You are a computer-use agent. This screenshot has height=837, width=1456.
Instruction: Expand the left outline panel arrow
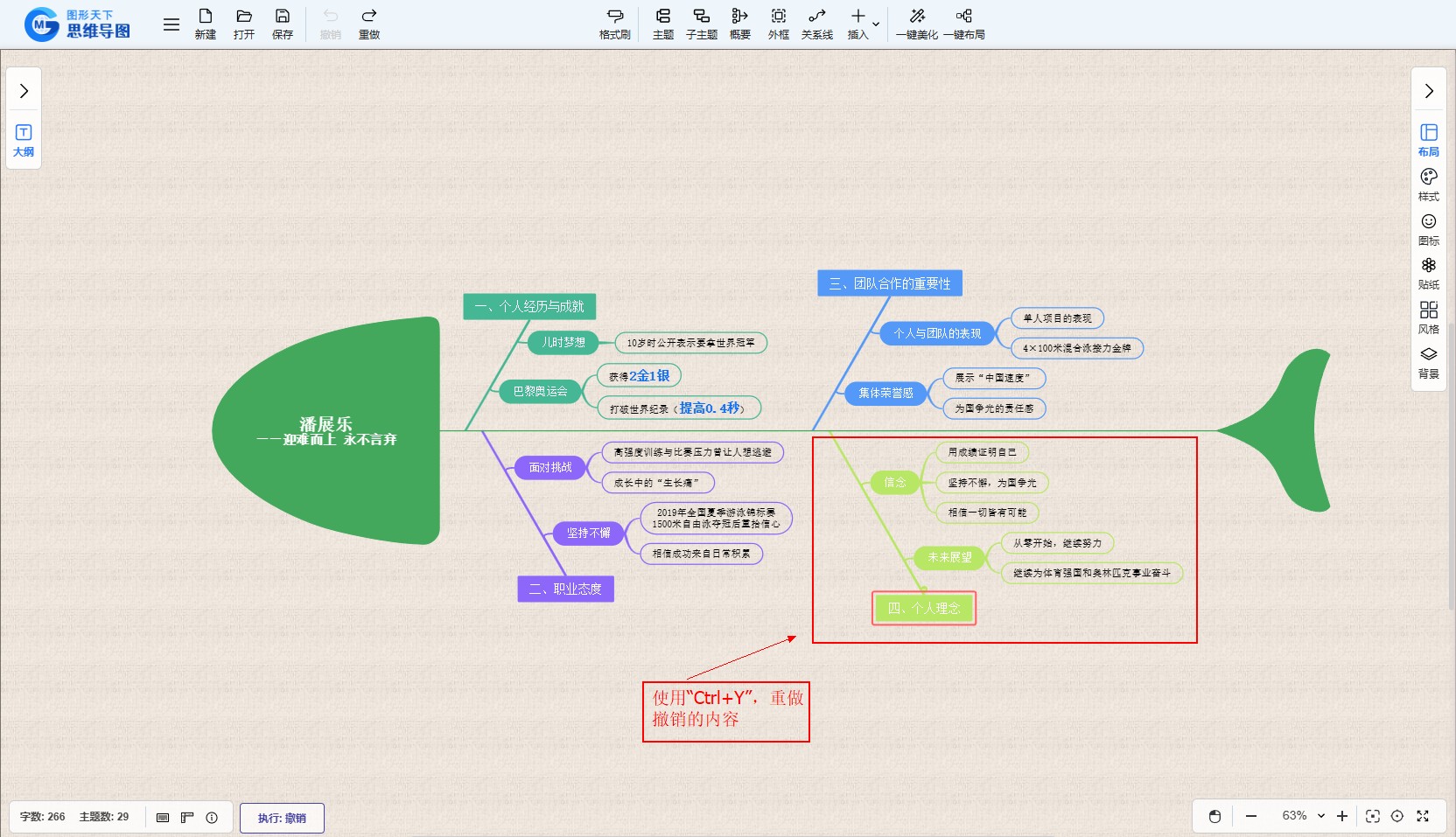click(x=24, y=91)
